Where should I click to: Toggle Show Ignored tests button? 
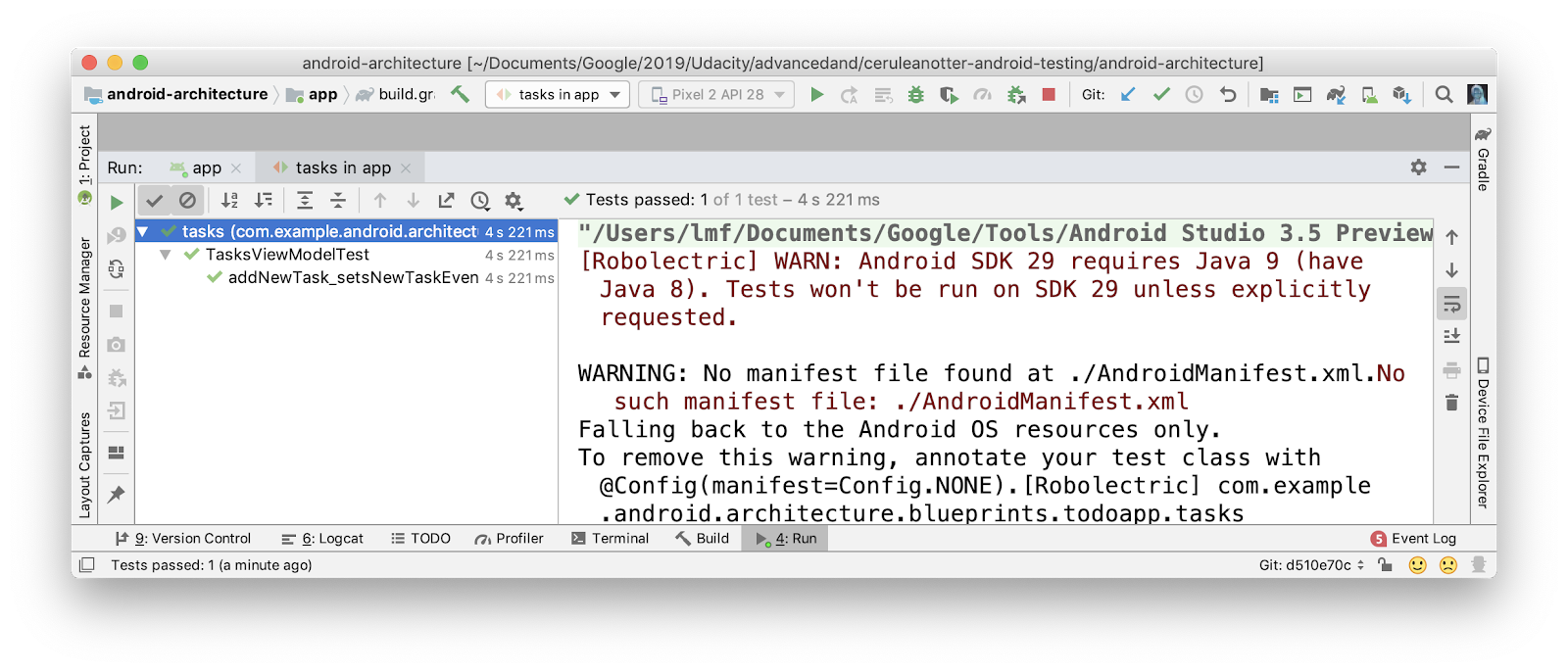coord(187,201)
